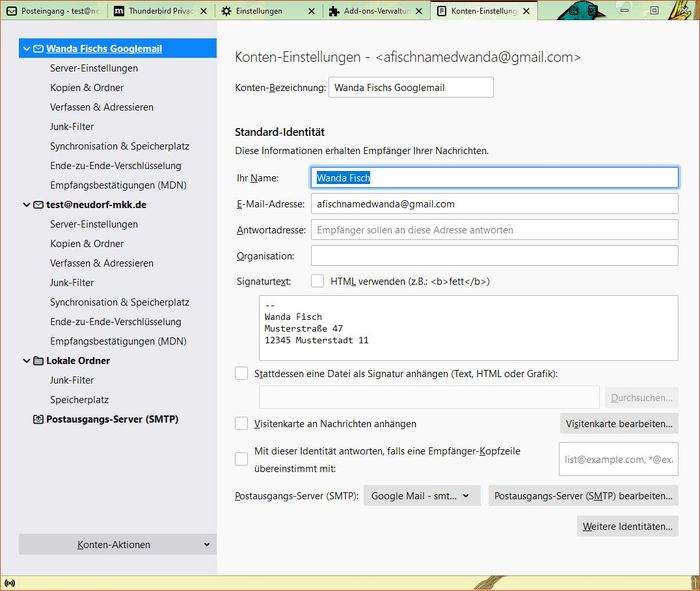The image size is (700, 591).
Task: Click the Visitenkarte bearbeiten button
Action: pos(619,424)
